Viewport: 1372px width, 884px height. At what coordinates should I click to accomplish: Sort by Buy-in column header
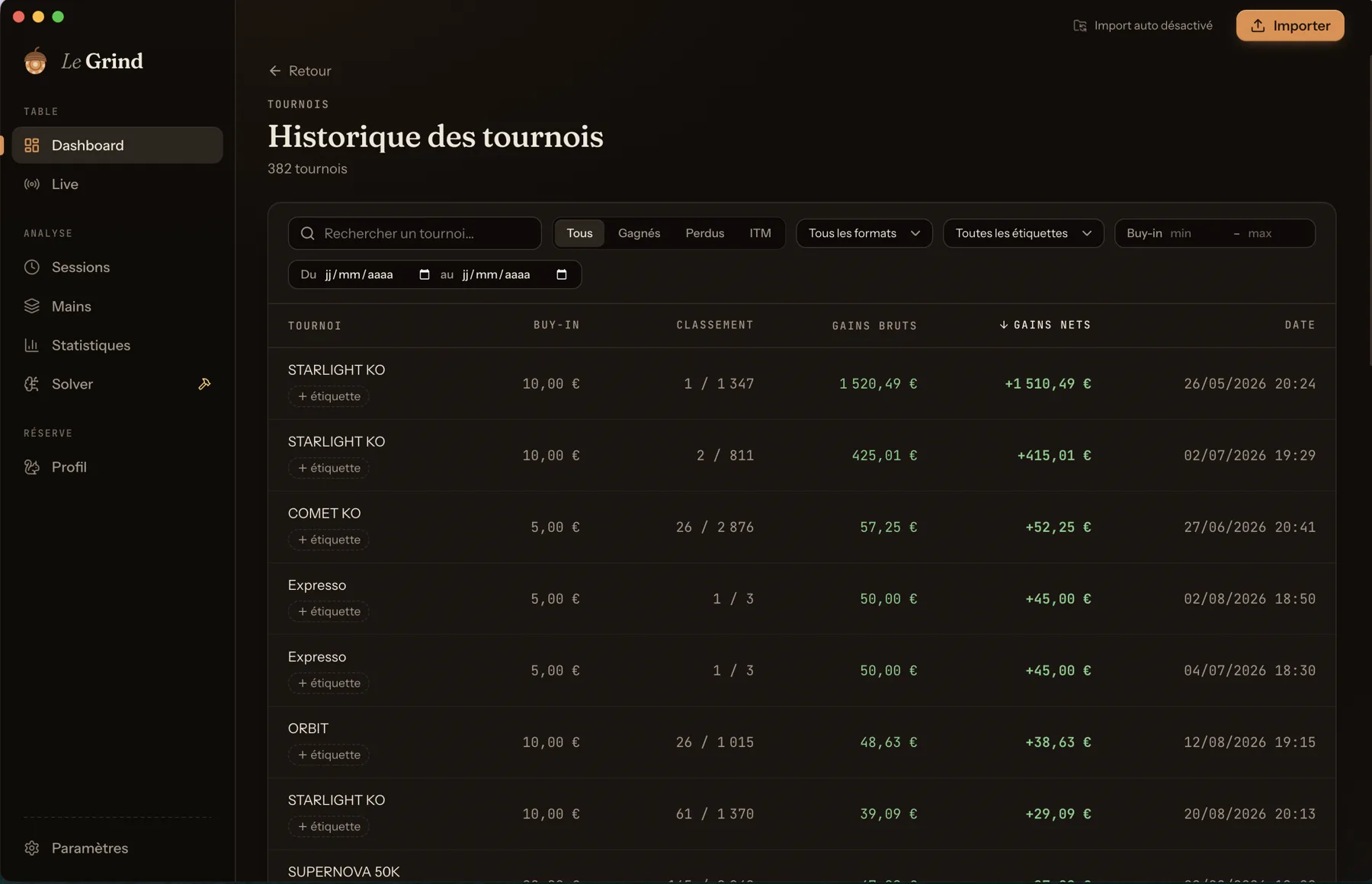pos(556,325)
